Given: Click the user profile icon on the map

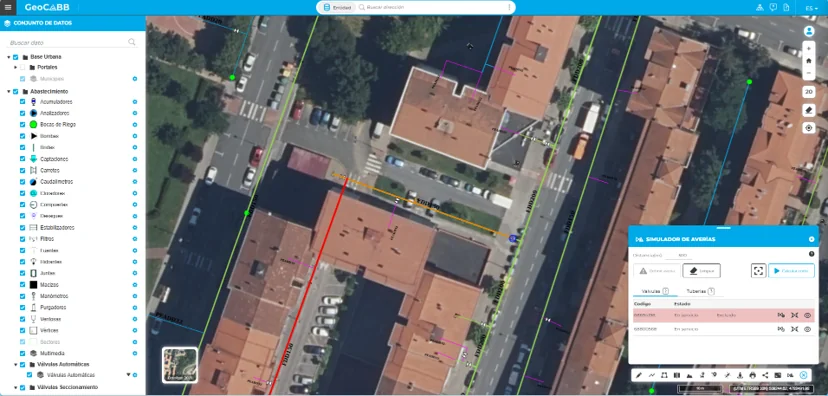Looking at the screenshot, I should tap(808, 31).
